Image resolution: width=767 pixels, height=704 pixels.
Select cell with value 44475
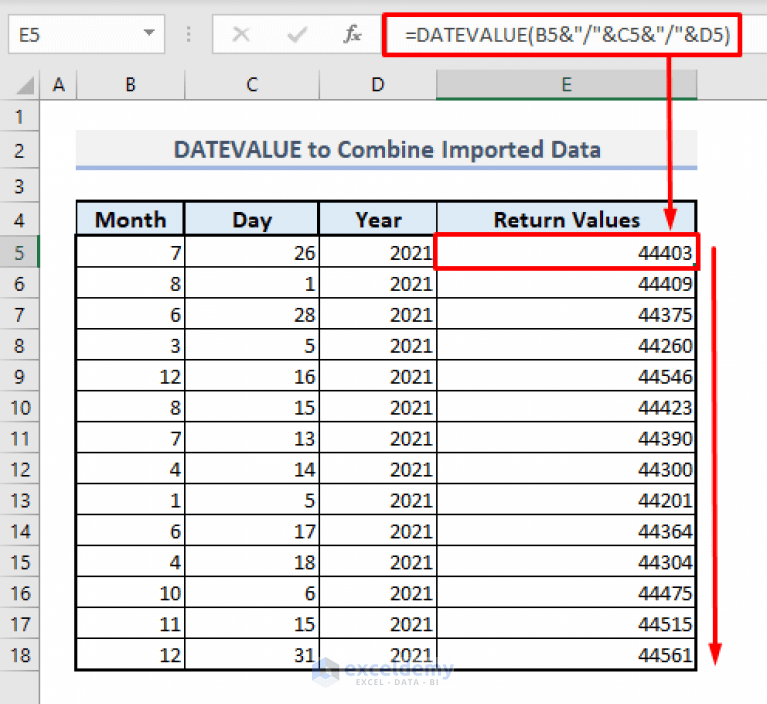pyautogui.click(x=566, y=593)
